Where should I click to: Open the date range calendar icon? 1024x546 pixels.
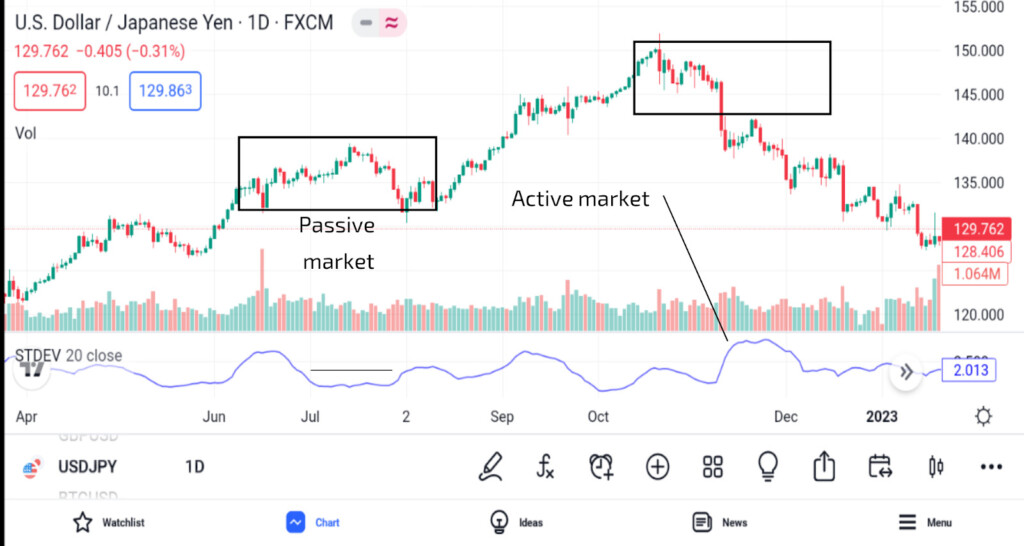tap(880, 466)
